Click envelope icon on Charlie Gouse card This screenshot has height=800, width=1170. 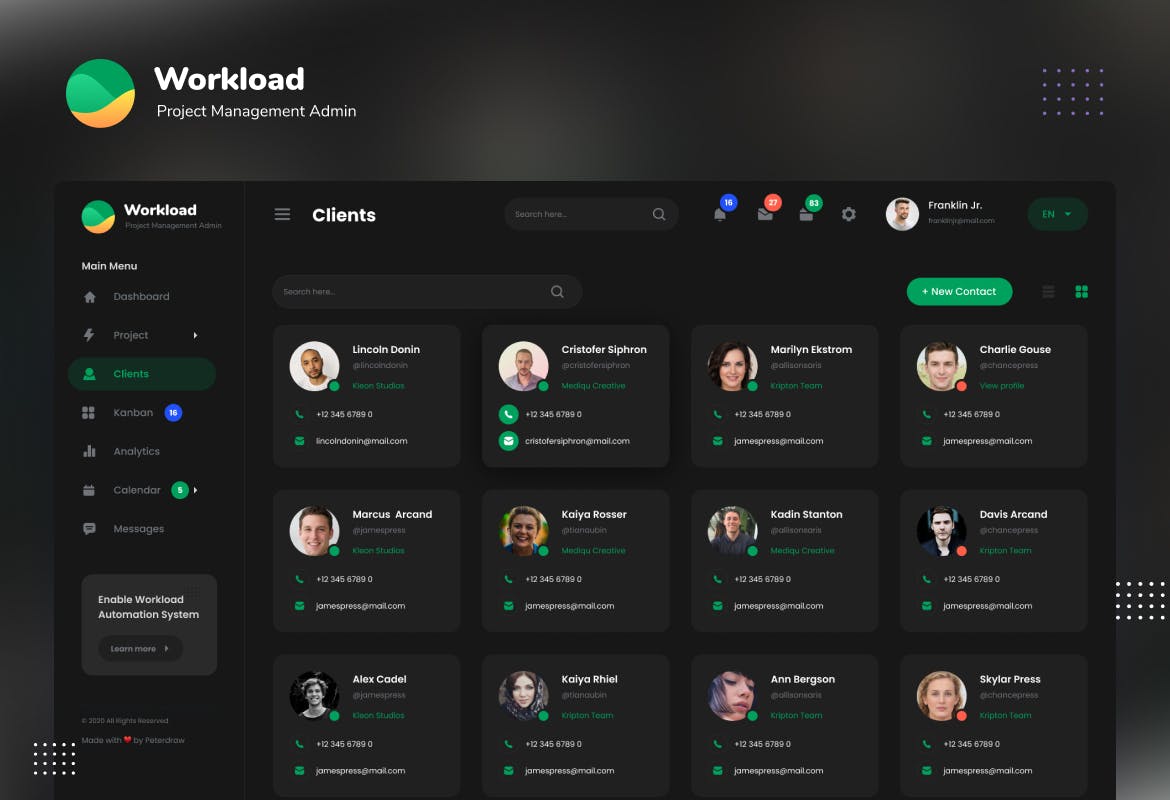[926, 441]
